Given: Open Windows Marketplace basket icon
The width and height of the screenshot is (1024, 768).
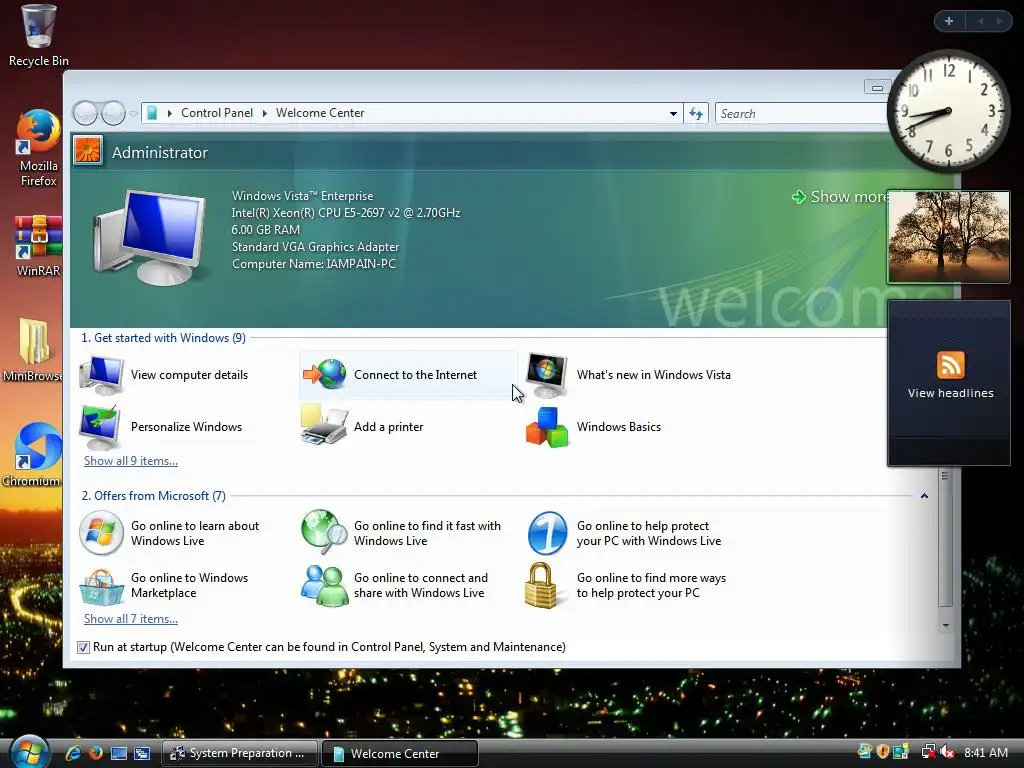Looking at the screenshot, I should tap(101, 586).
